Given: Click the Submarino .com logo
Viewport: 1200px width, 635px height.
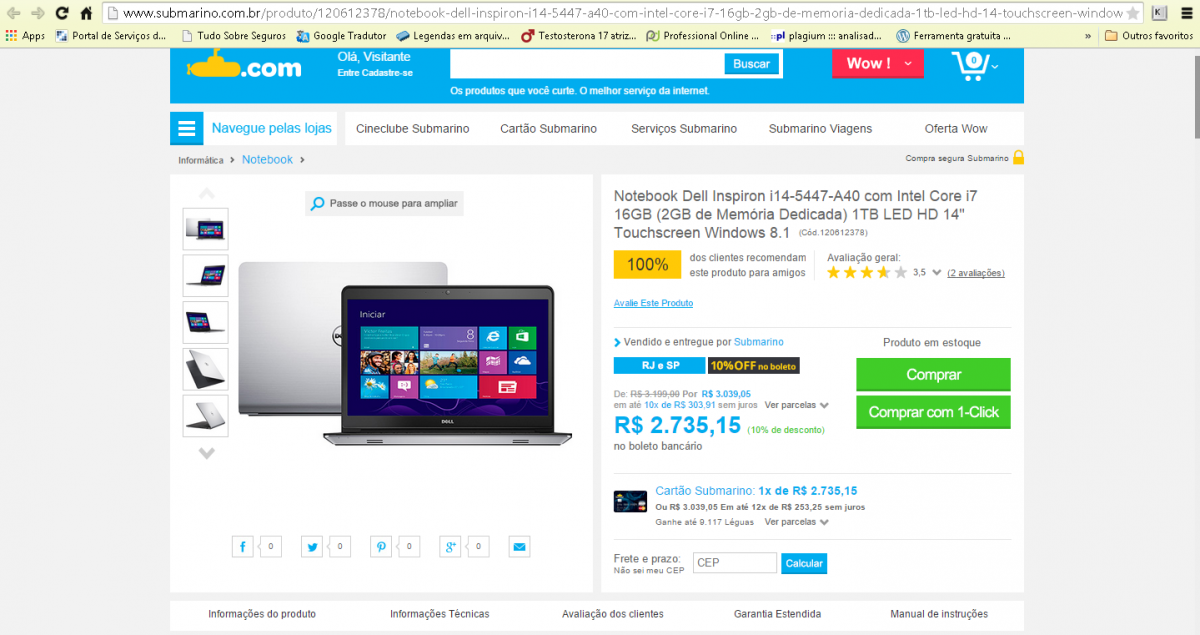Looking at the screenshot, I should tap(243, 67).
